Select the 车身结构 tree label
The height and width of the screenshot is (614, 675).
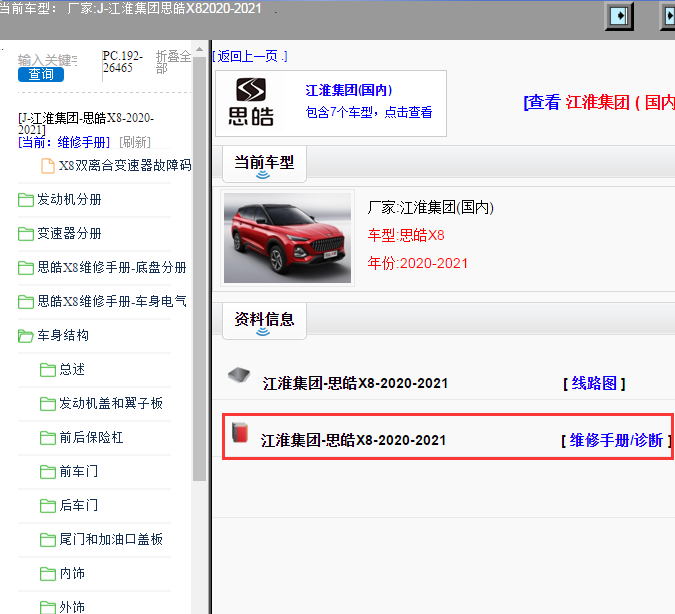pos(63,335)
